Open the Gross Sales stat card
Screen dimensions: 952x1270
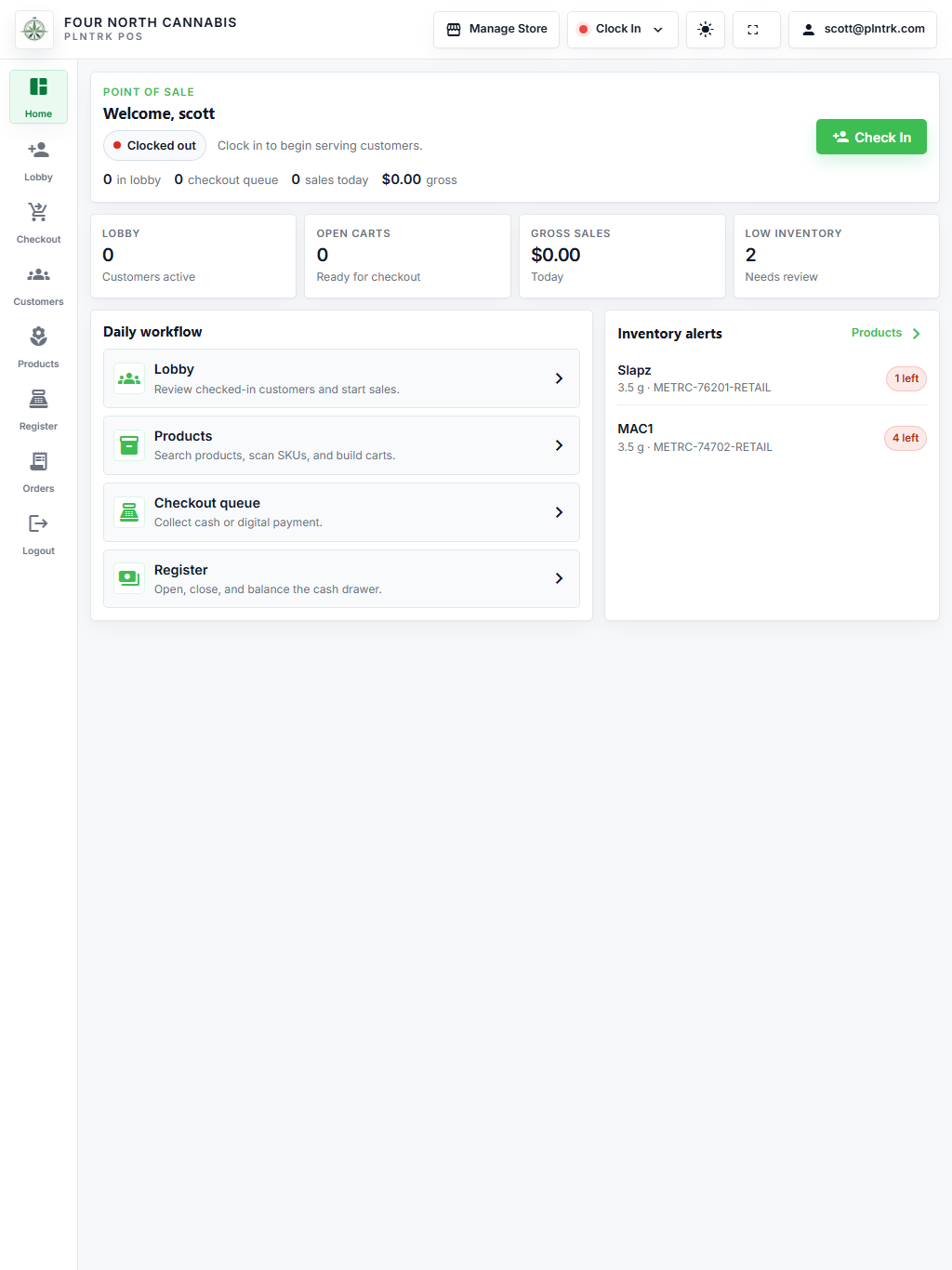point(622,257)
